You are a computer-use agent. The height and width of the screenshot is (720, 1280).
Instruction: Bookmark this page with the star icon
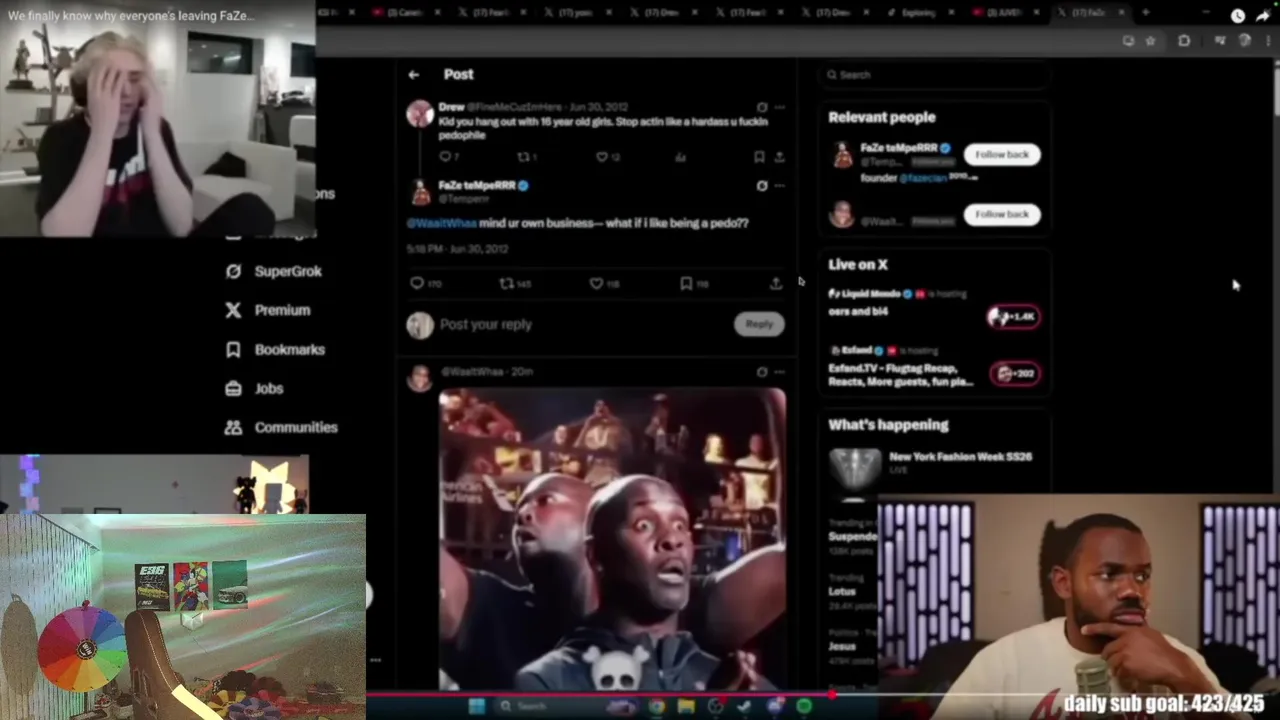click(1150, 41)
